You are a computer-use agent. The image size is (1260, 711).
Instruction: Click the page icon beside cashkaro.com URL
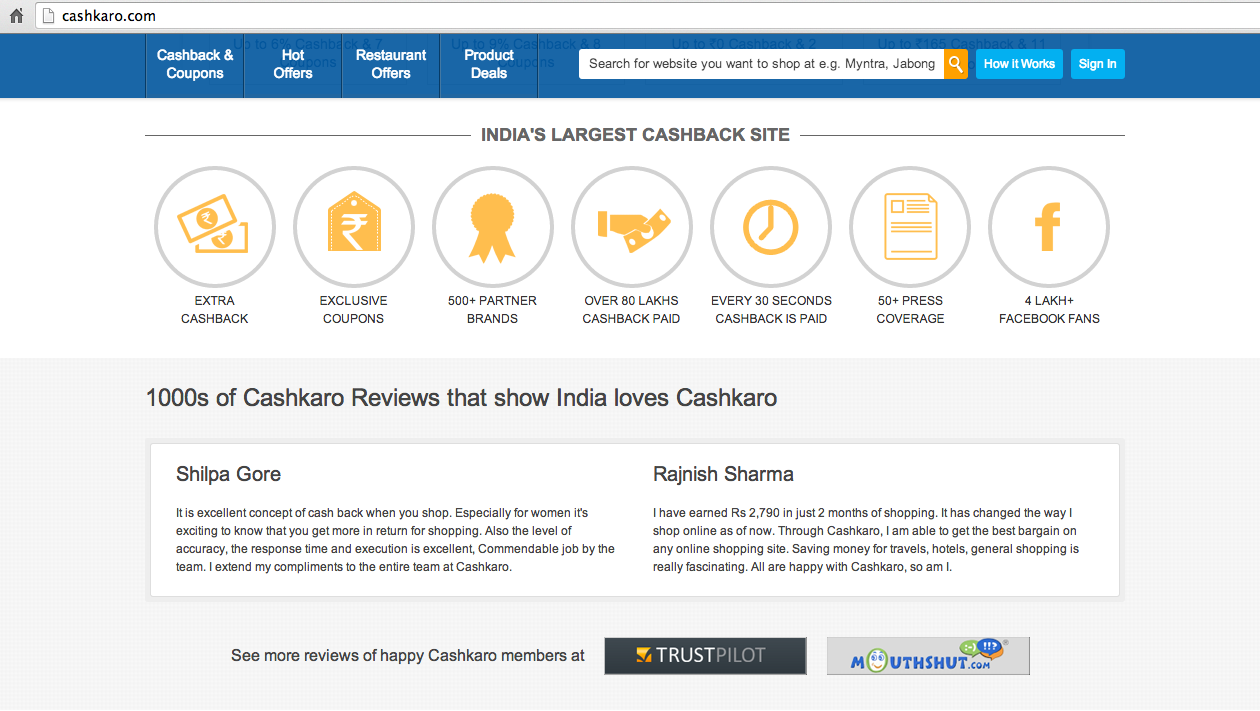click(x=47, y=16)
